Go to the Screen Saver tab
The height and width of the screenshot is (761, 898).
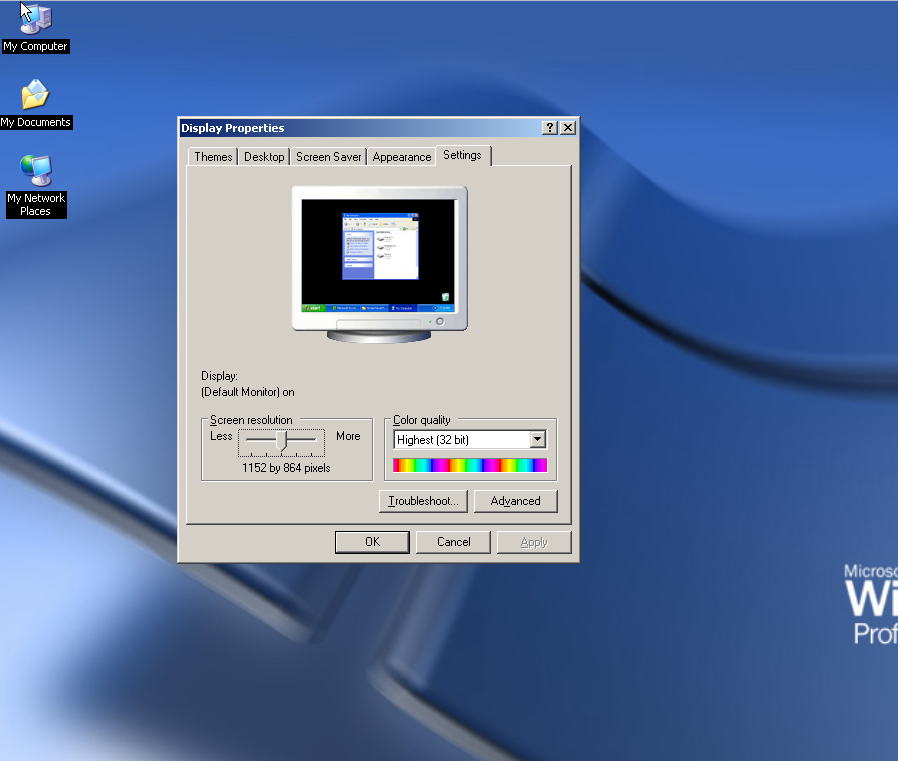point(328,157)
